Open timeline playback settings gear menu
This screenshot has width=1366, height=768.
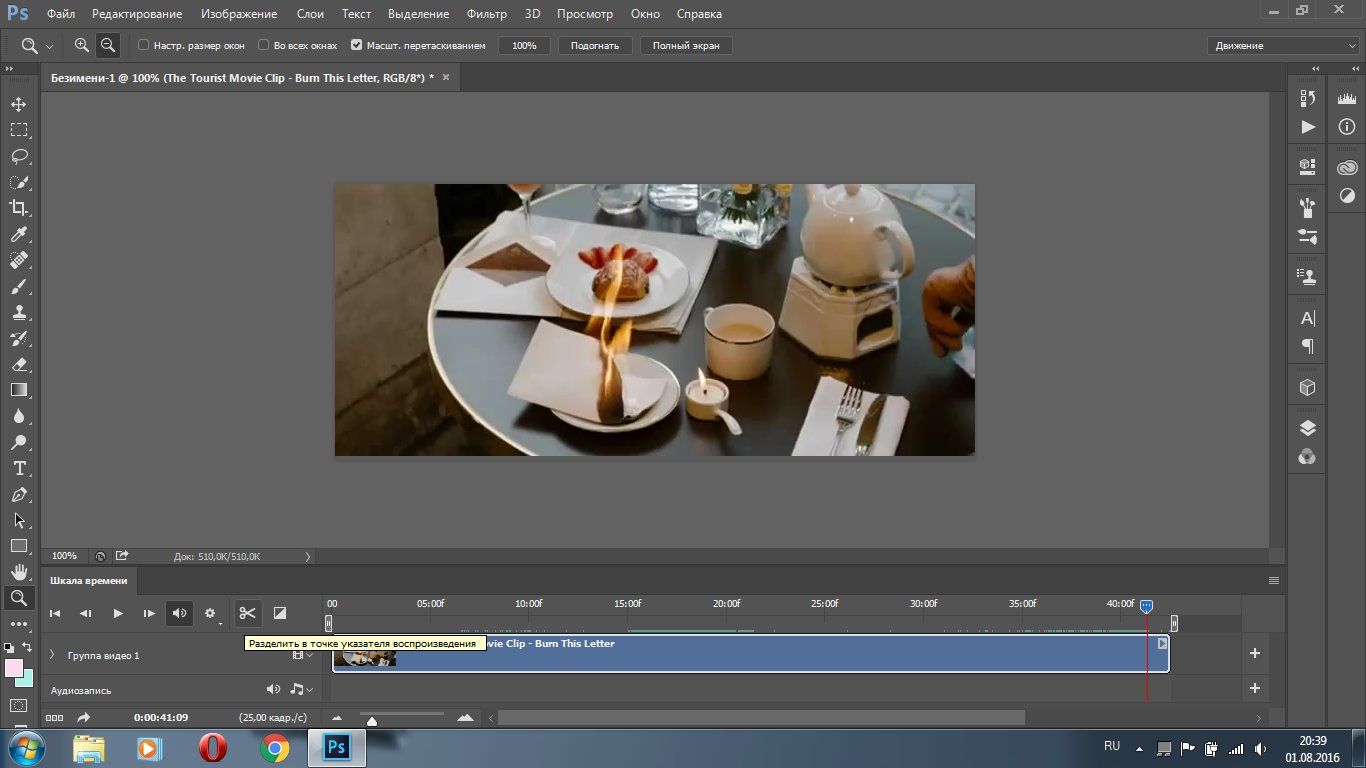pos(211,614)
